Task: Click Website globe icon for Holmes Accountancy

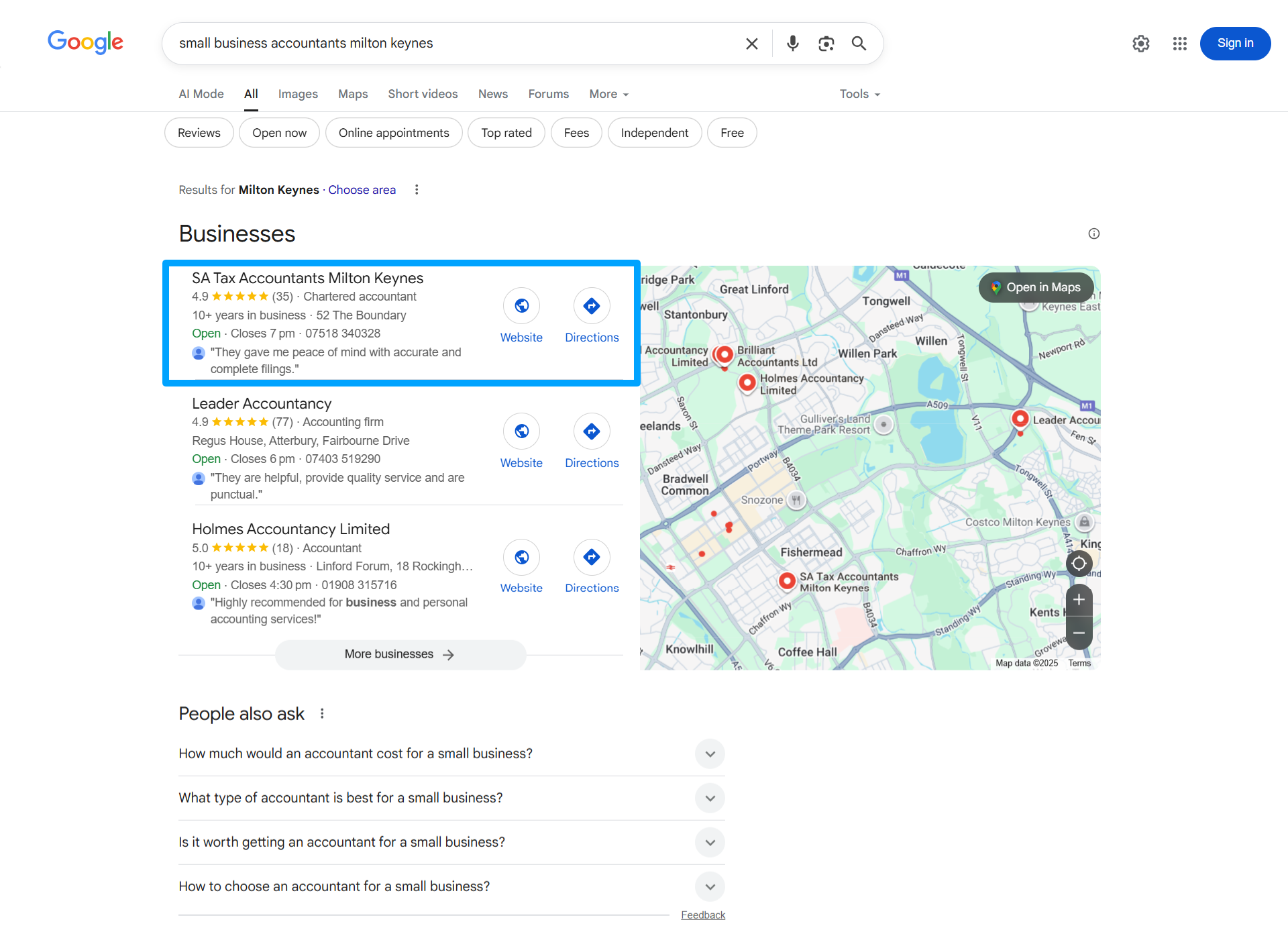Action: pyautogui.click(x=521, y=557)
